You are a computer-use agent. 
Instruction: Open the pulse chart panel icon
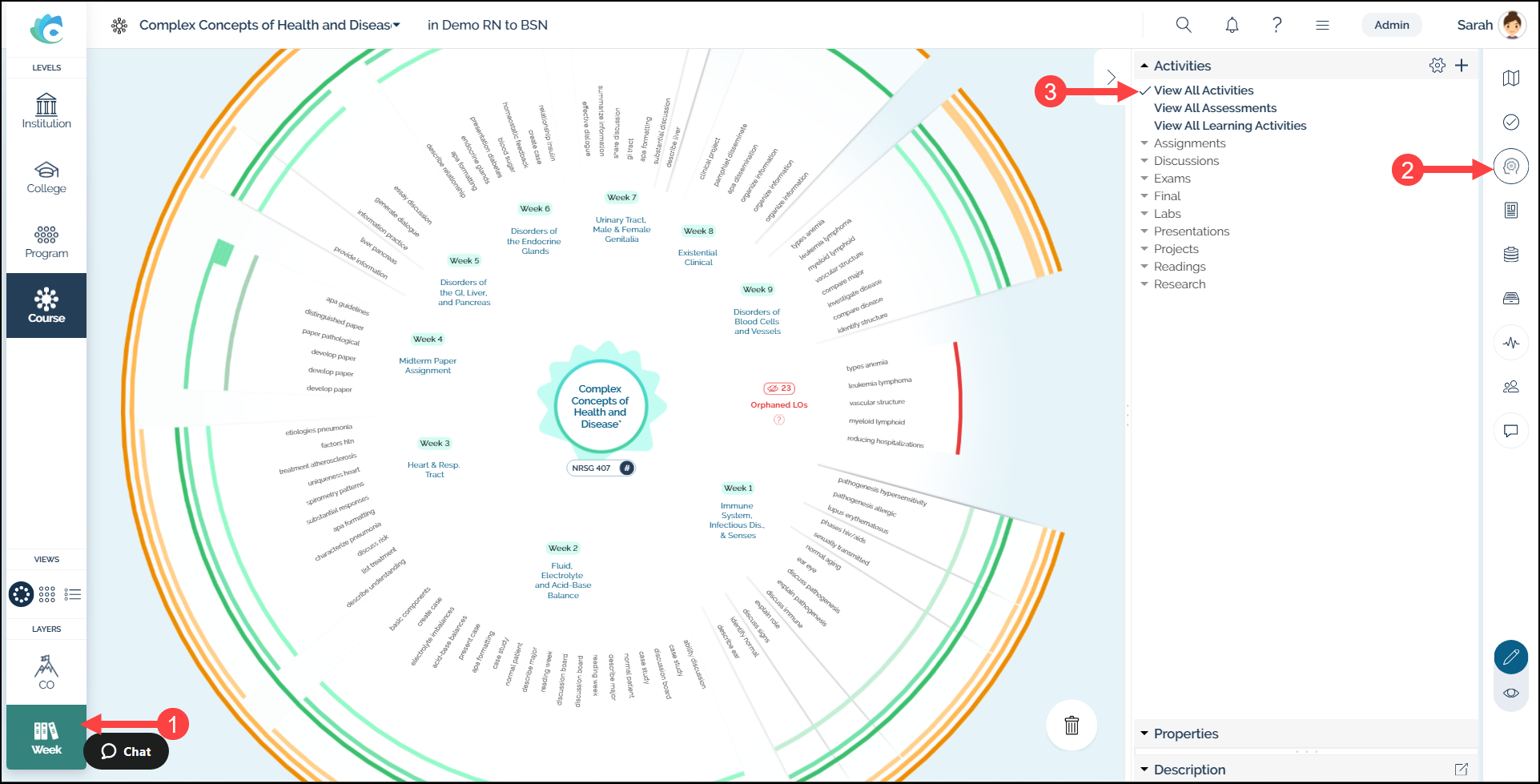pyautogui.click(x=1511, y=343)
